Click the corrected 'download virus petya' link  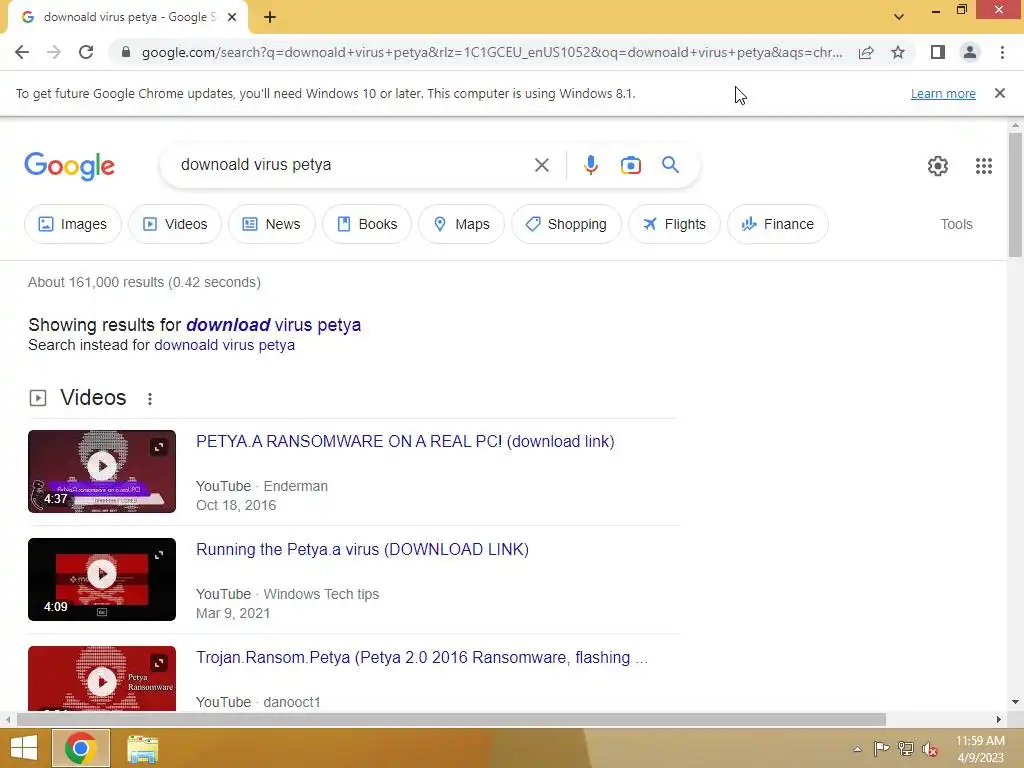(273, 325)
